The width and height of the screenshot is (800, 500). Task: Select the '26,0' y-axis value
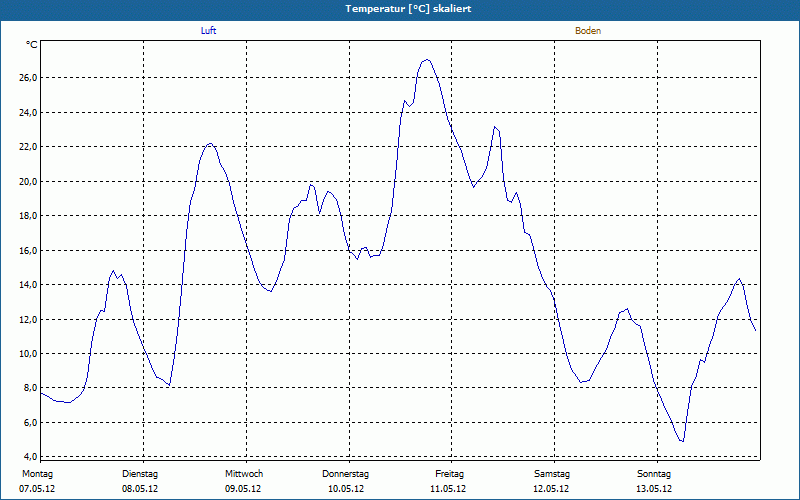[29, 78]
